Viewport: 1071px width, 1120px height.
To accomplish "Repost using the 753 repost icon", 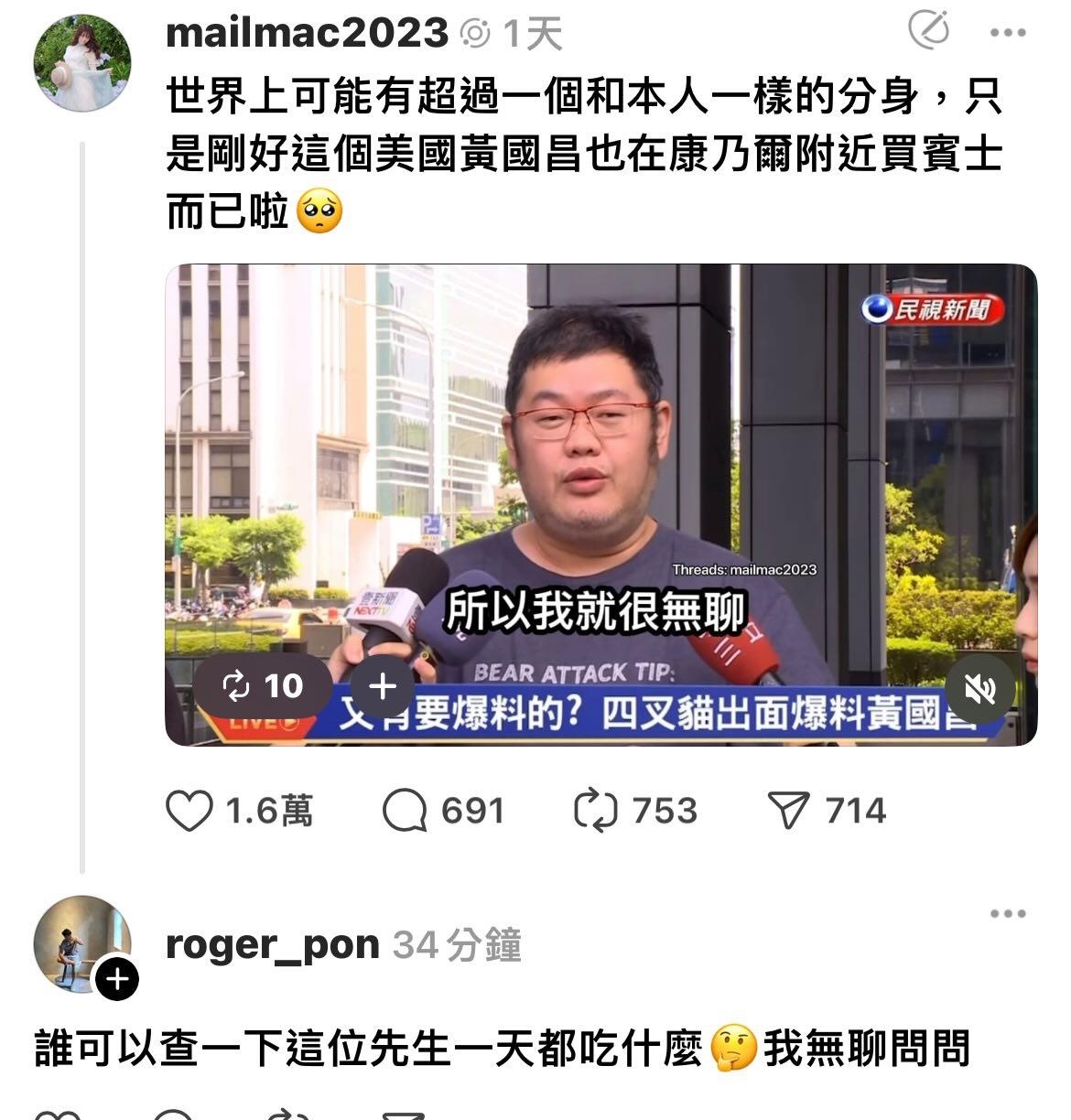I will tap(596, 811).
